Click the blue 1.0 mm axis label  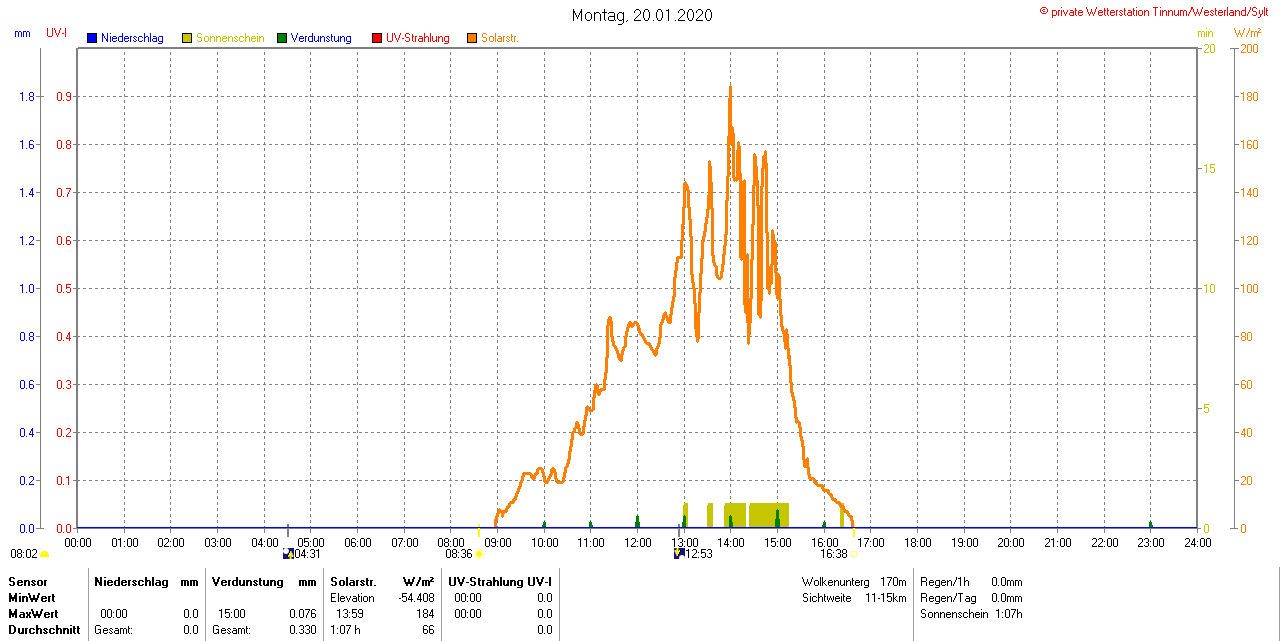click(x=27, y=289)
